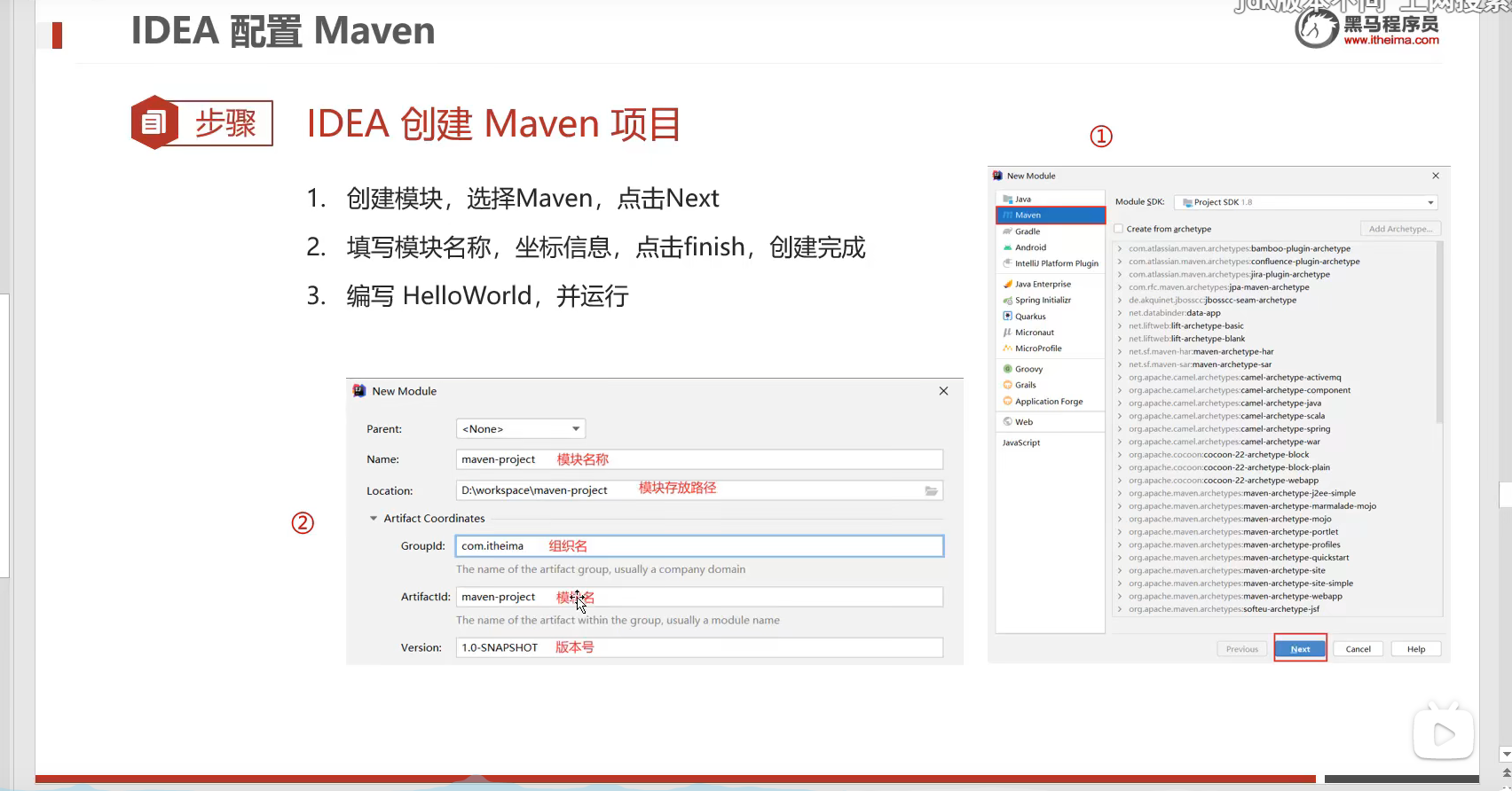Screen dimensions: 1512x791
Task: Expand the maven-archetype-quickstart row
Action: point(1120,558)
